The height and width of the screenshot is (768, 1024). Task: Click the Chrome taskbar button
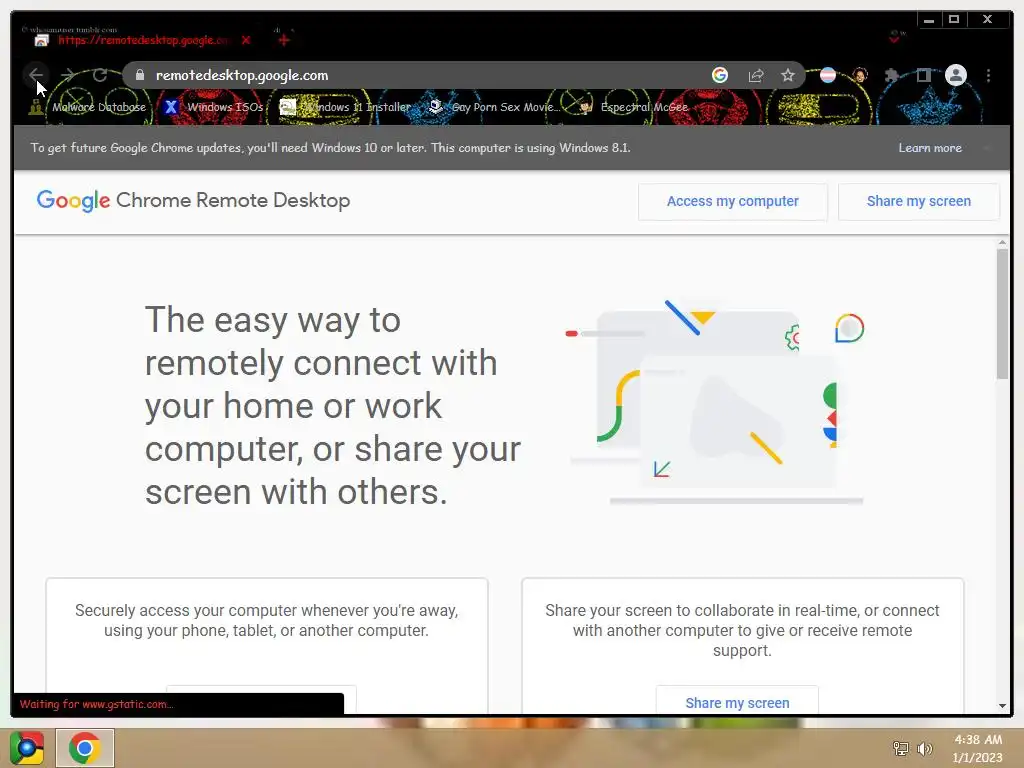pyautogui.click(x=84, y=748)
